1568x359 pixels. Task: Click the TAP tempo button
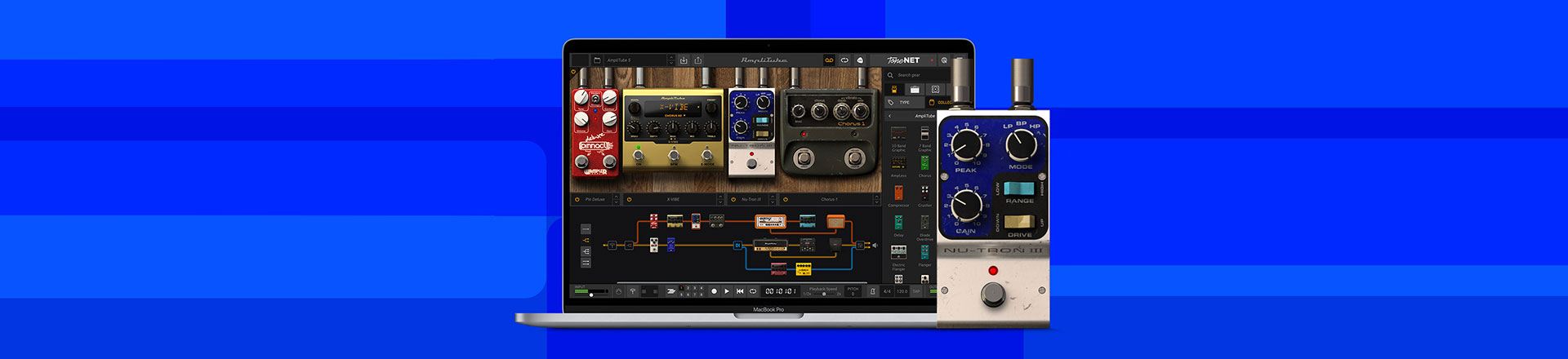916,291
